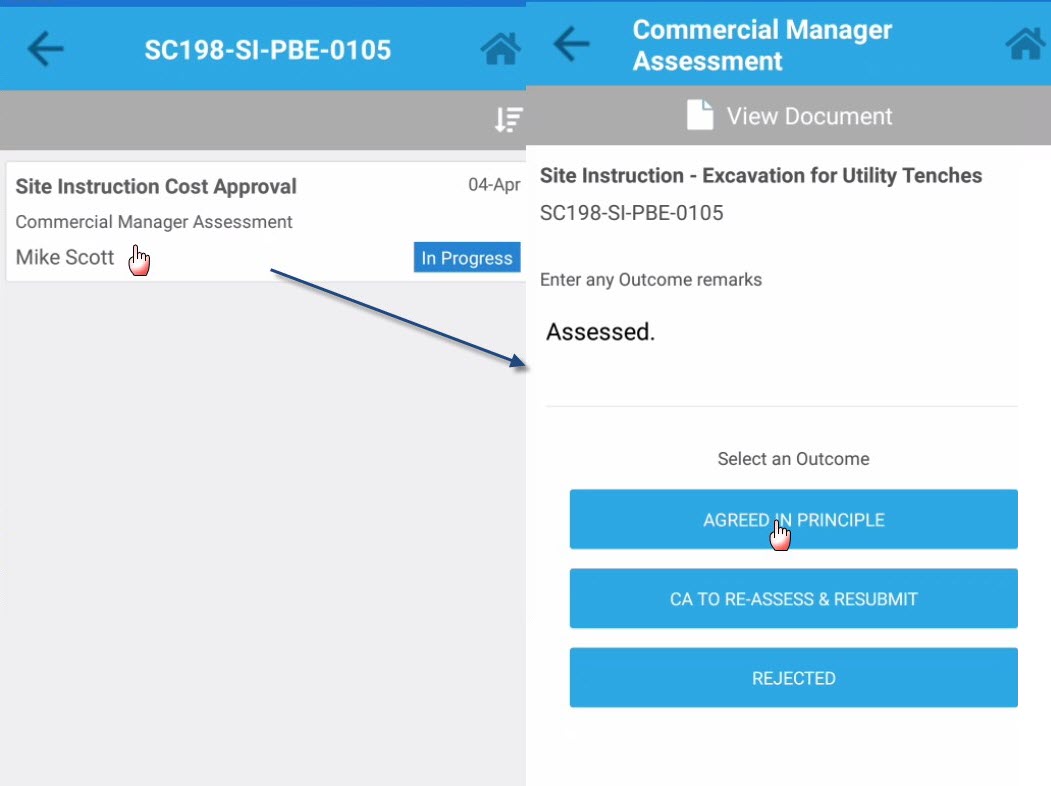The height and width of the screenshot is (786, 1051).
Task: Tap the Site Instruction - Excavation title text
Action: click(x=761, y=176)
